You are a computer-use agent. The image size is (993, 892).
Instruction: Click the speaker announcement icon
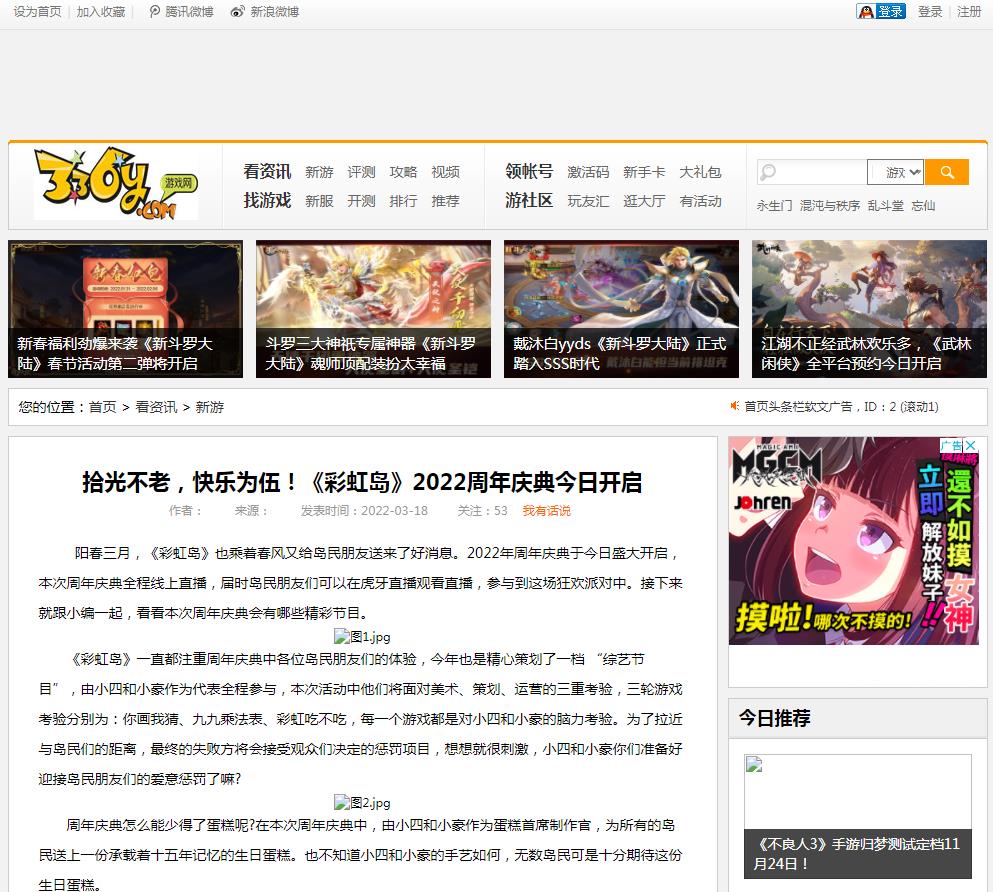point(735,406)
